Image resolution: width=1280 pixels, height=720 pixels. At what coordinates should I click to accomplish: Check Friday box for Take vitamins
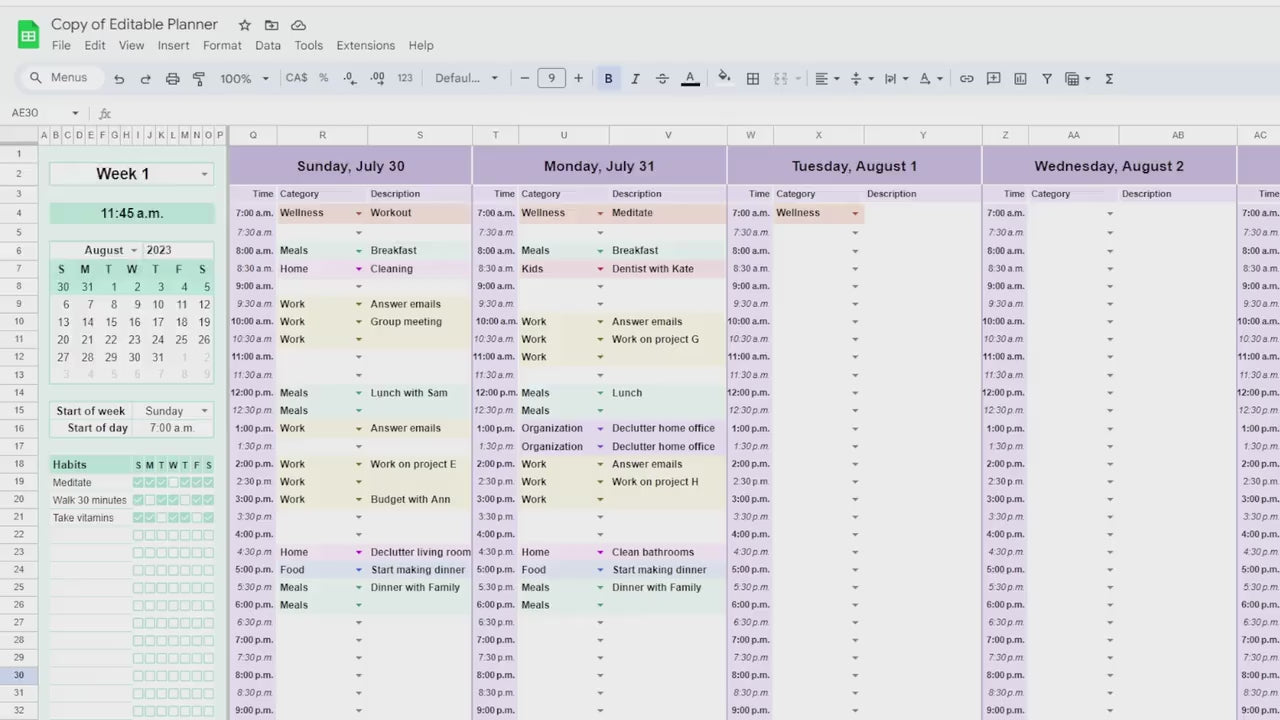tap(197, 518)
